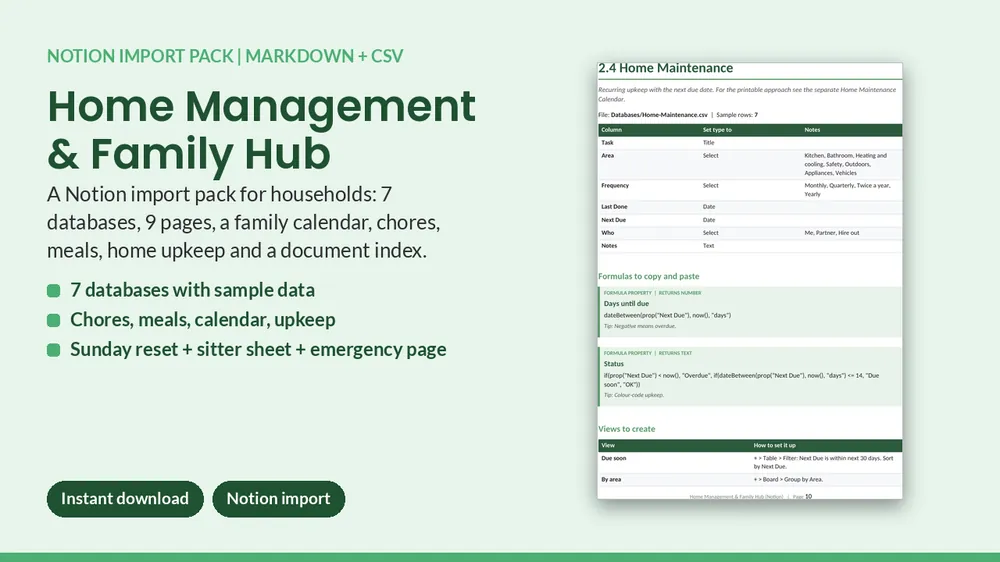Click the 'How to set it up' table header
Viewport: 1000px width, 562px height.
click(774, 445)
